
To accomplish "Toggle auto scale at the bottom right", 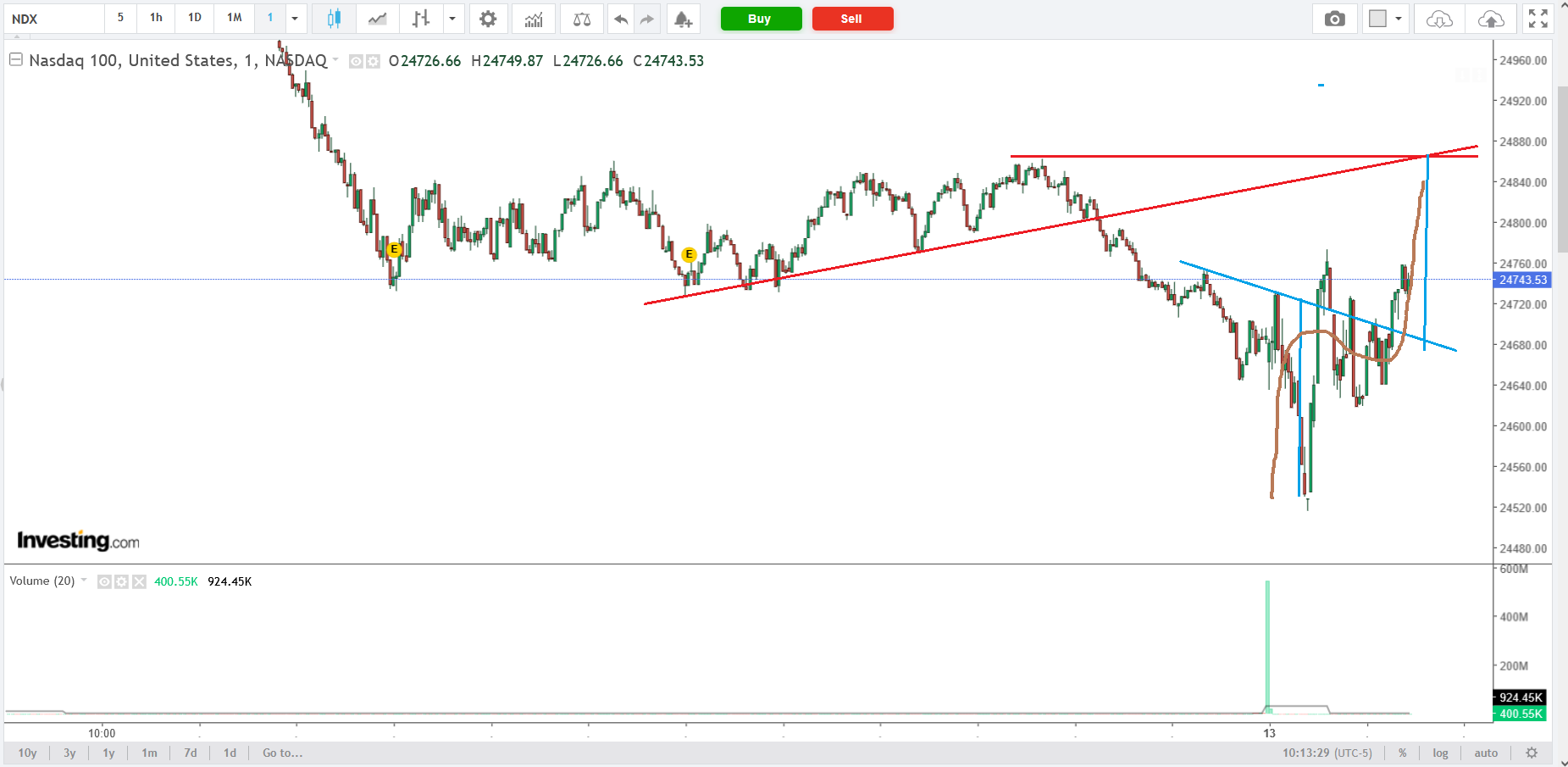I will click(x=1486, y=753).
